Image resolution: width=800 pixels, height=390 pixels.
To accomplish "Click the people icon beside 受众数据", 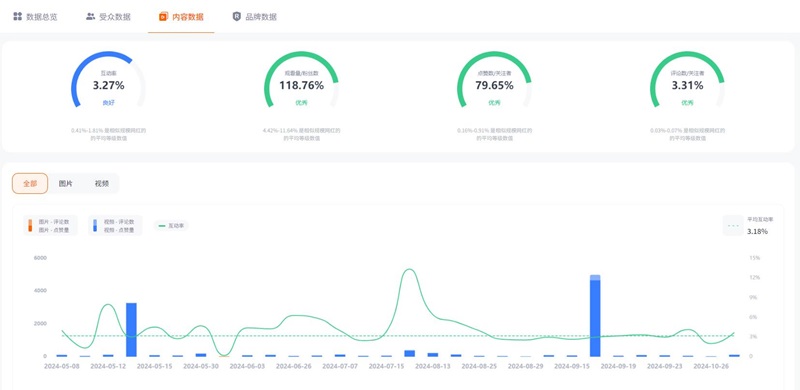I will 90,16.
